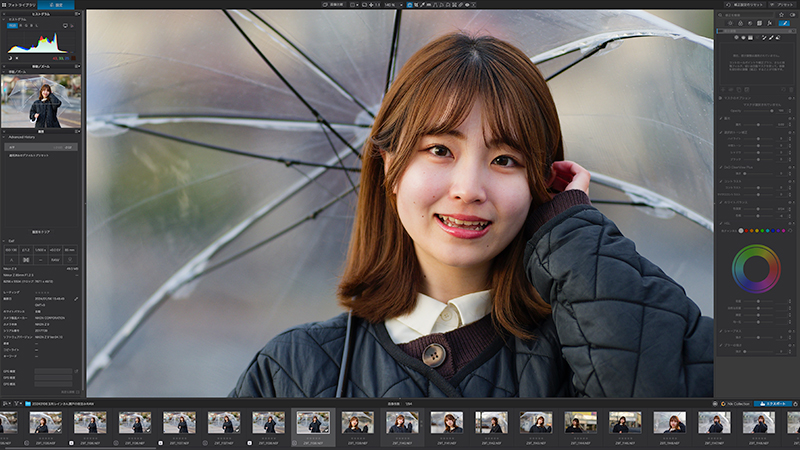Collapse the Histogram sub-panel chevron
This screenshot has height=450, width=800.
click(4, 19)
